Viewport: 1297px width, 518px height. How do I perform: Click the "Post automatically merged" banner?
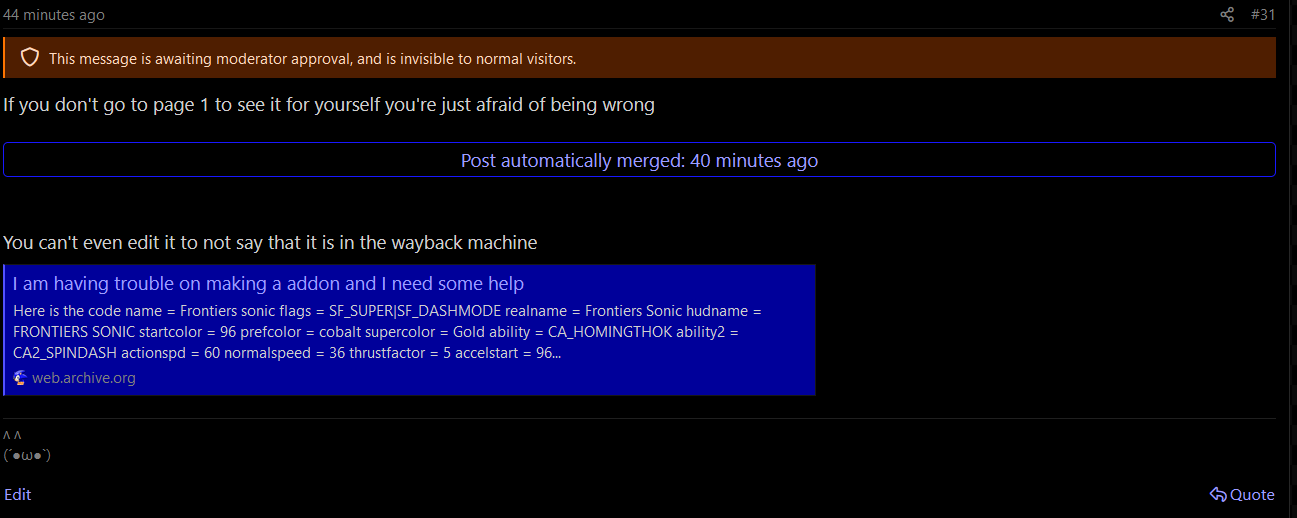(639, 160)
